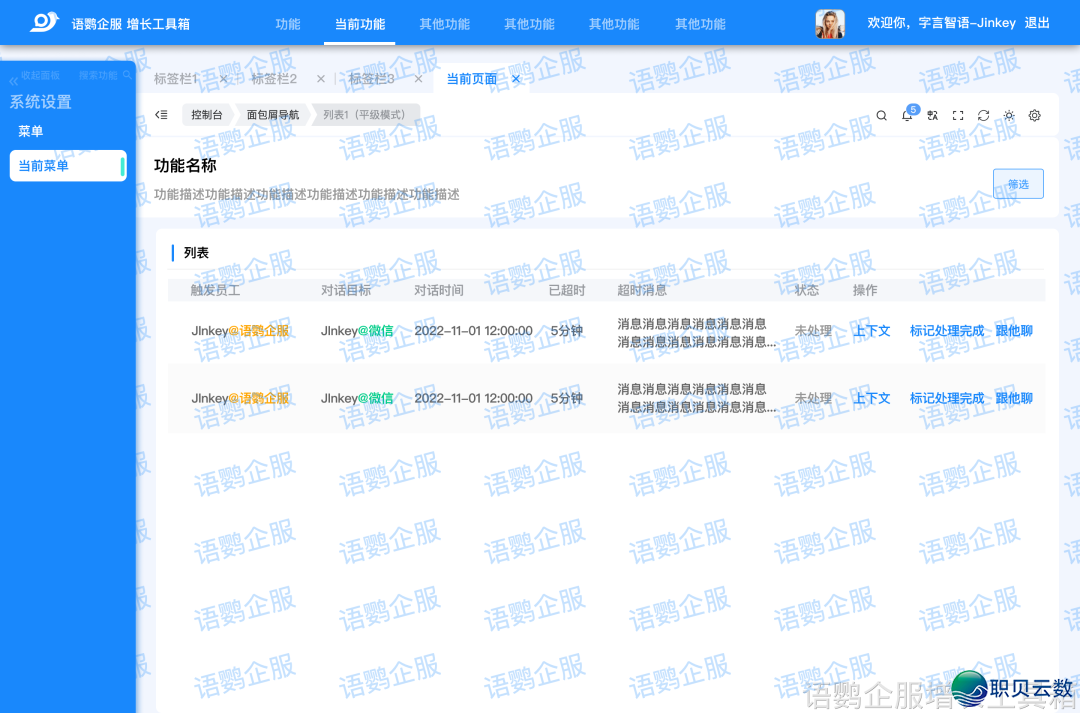Refresh the page with the reload icon
Viewport: 1080px width, 713px height.
click(x=984, y=116)
